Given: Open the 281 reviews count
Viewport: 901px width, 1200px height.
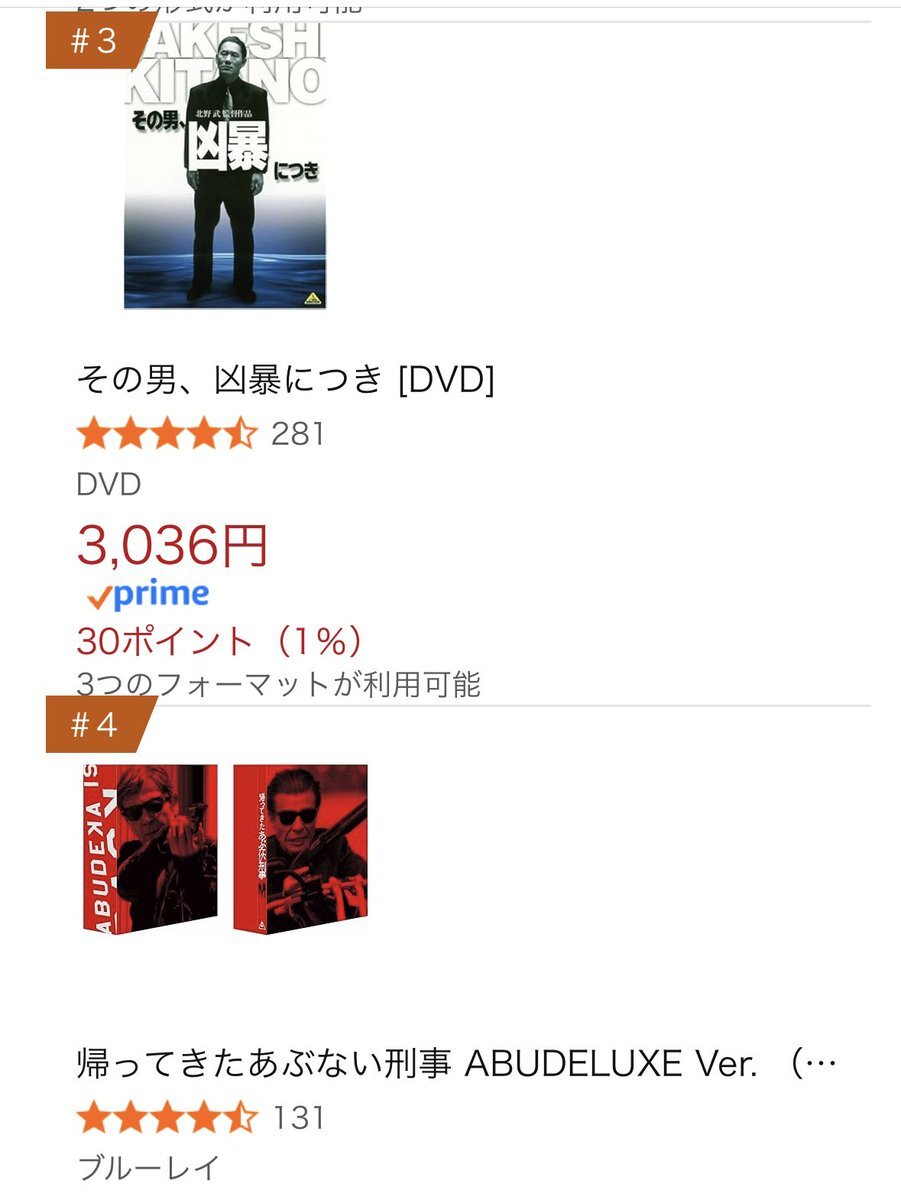Looking at the screenshot, I should point(298,435).
